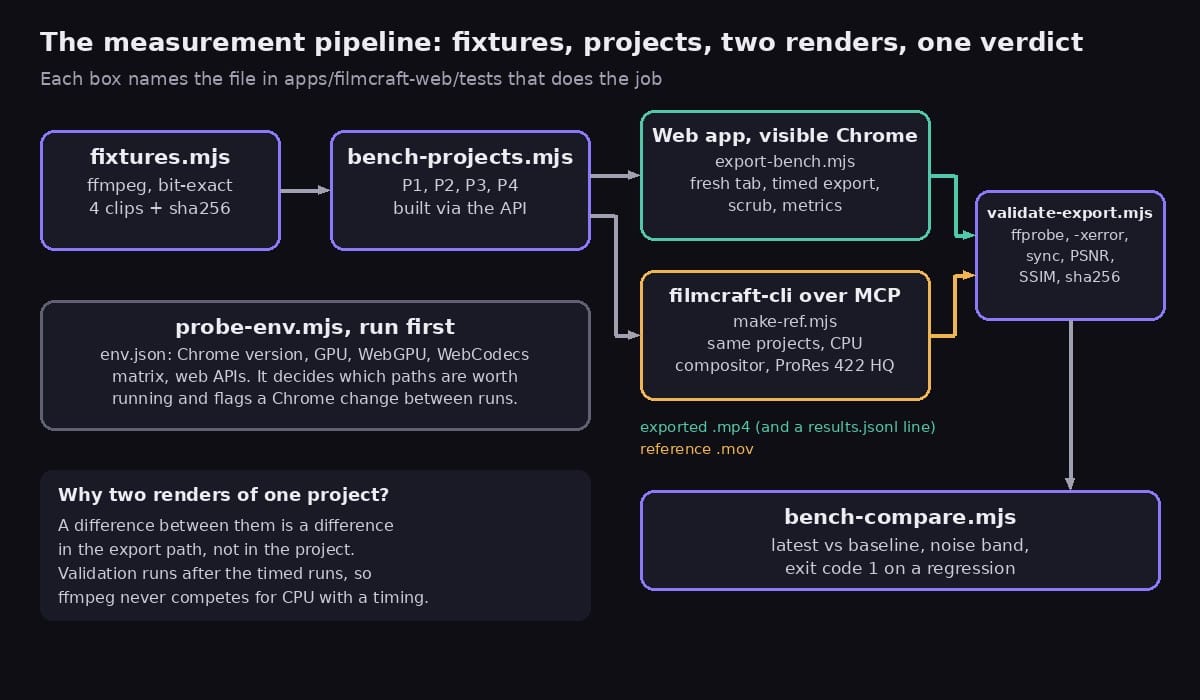The image size is (1200, 700).
Task: Select the bench-projects.mjs heading
Action: [x=460, y=157]
